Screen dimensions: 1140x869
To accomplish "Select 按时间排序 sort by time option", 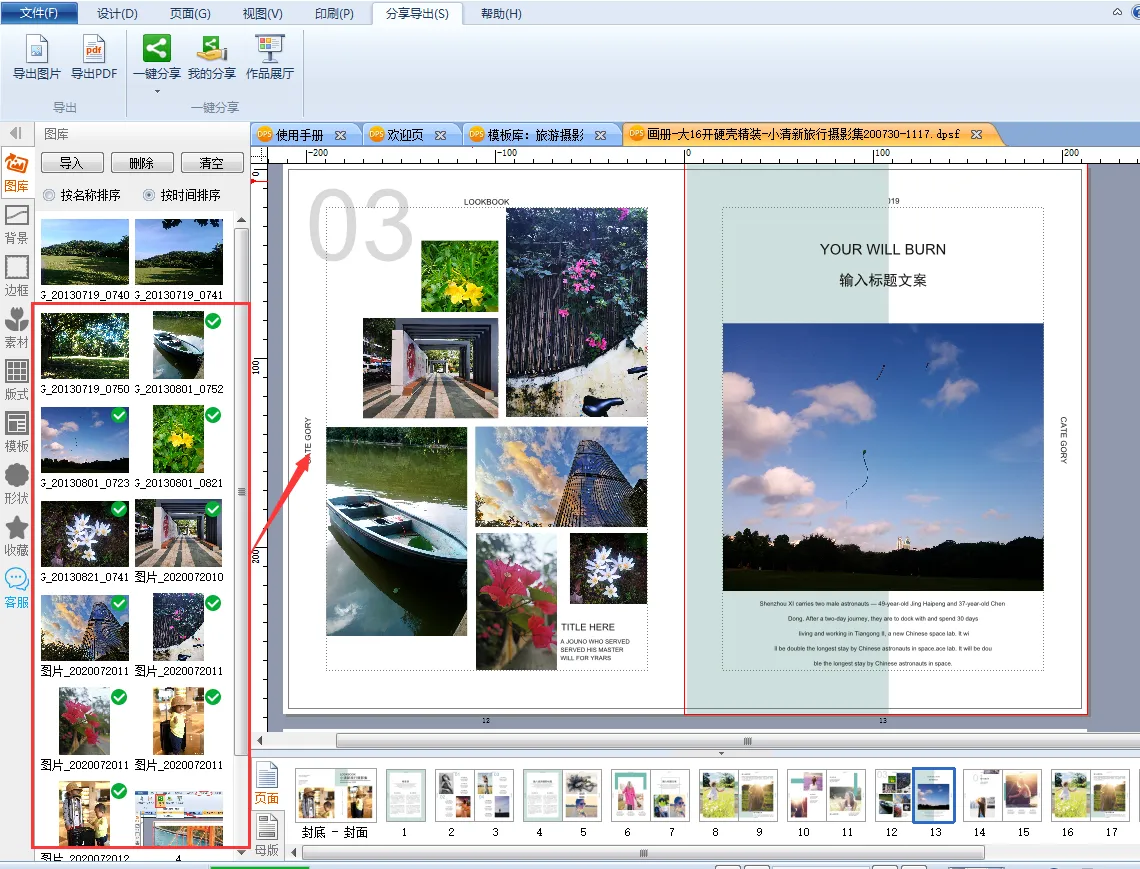I will (149, 195).
